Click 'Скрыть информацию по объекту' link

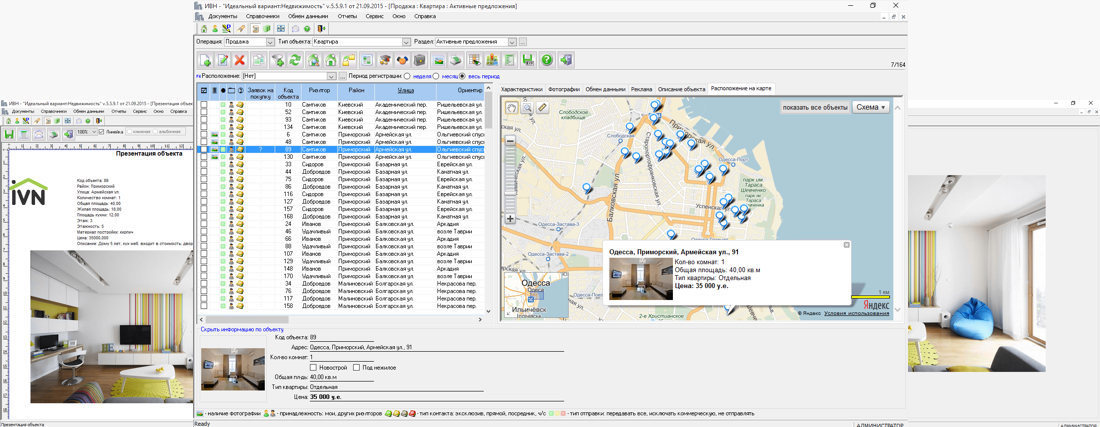coord(241,329)
